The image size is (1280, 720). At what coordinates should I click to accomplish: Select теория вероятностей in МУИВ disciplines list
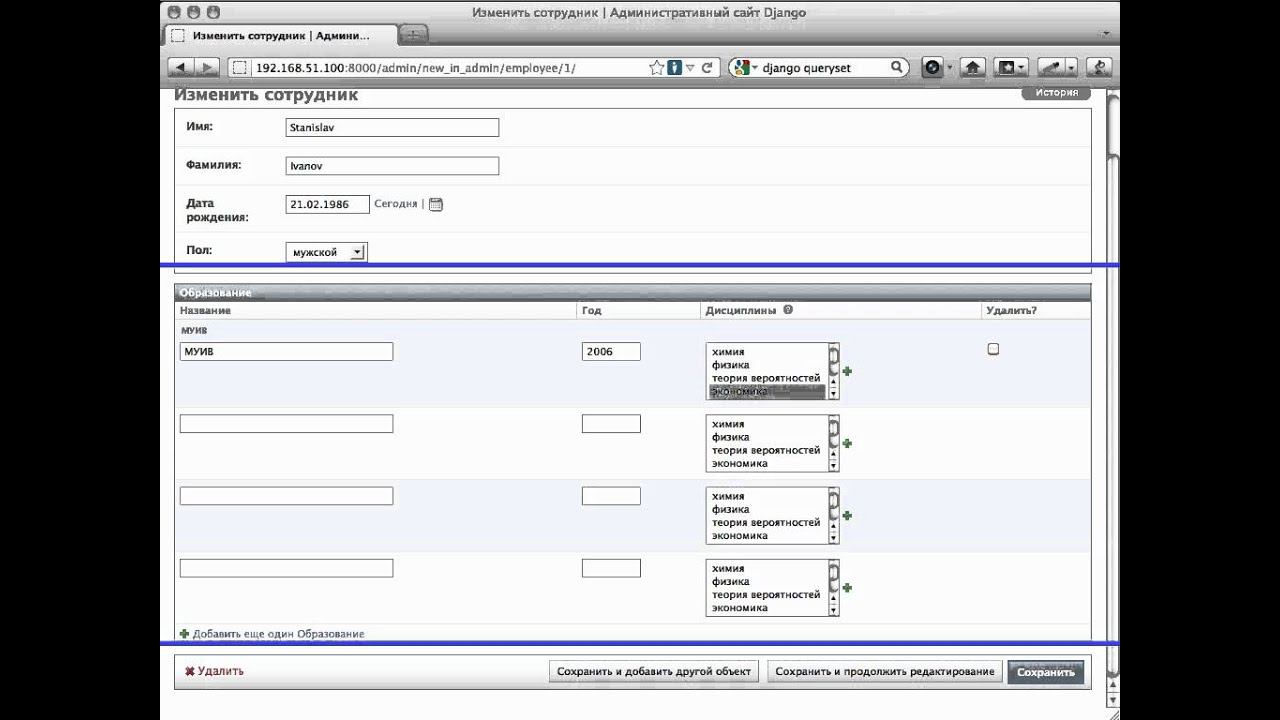pyautogui.click(x=767, y=378)
